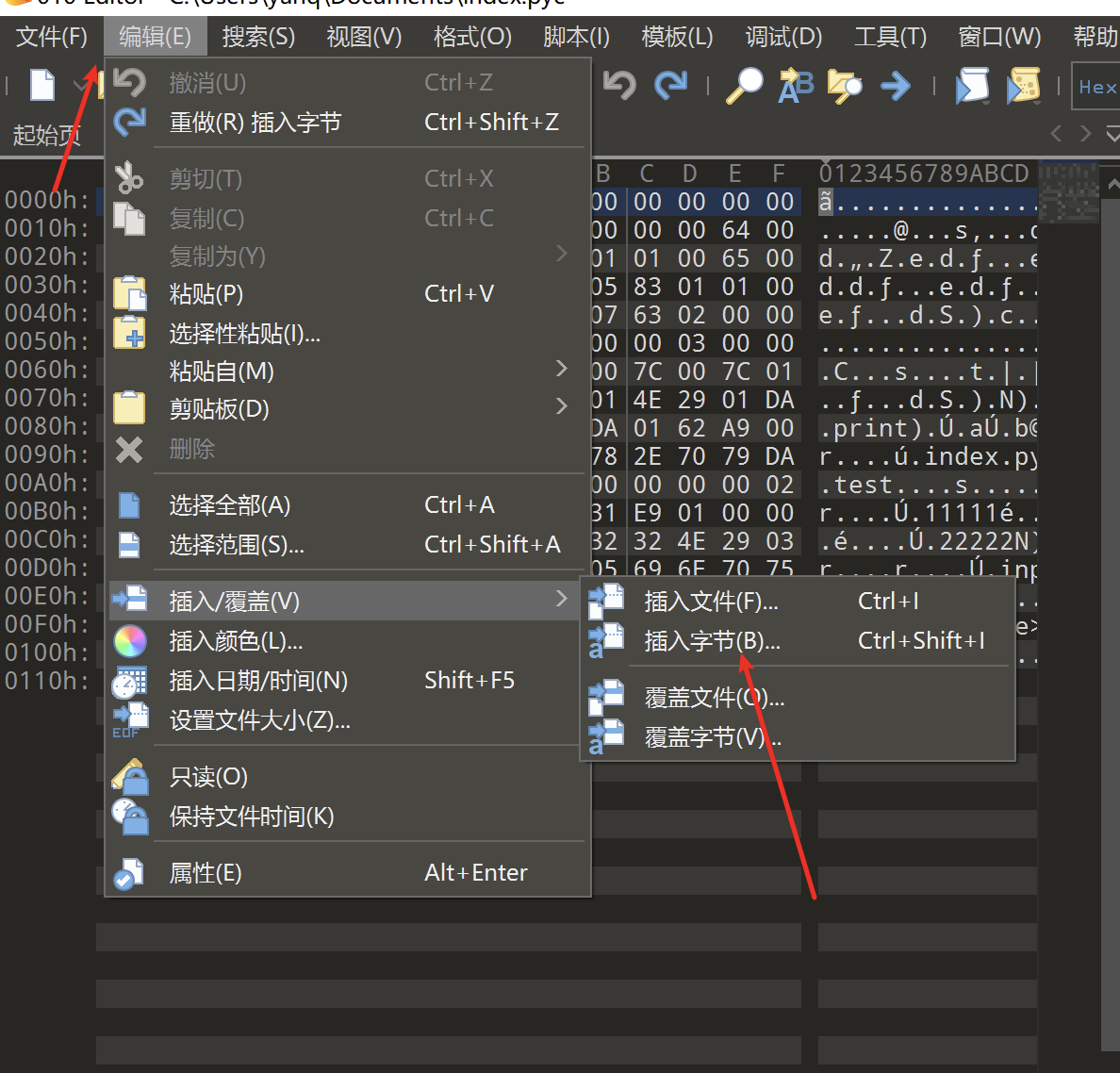The width and height of the screenshot is (1120, 1073).
Task: Click the tab scroll-left chevron
Action: coord(1057,133)
